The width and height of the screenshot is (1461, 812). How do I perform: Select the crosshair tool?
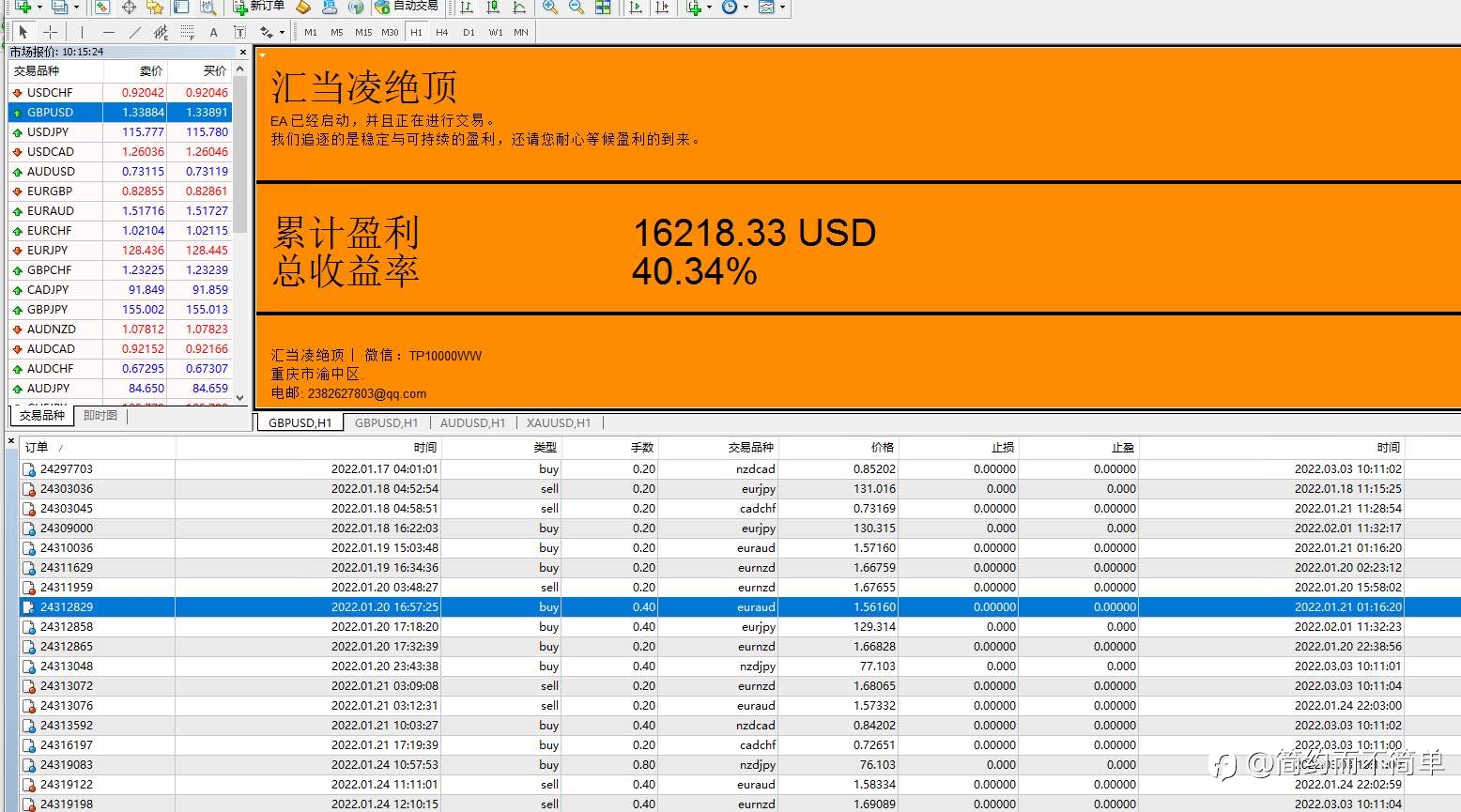[51, 32]
